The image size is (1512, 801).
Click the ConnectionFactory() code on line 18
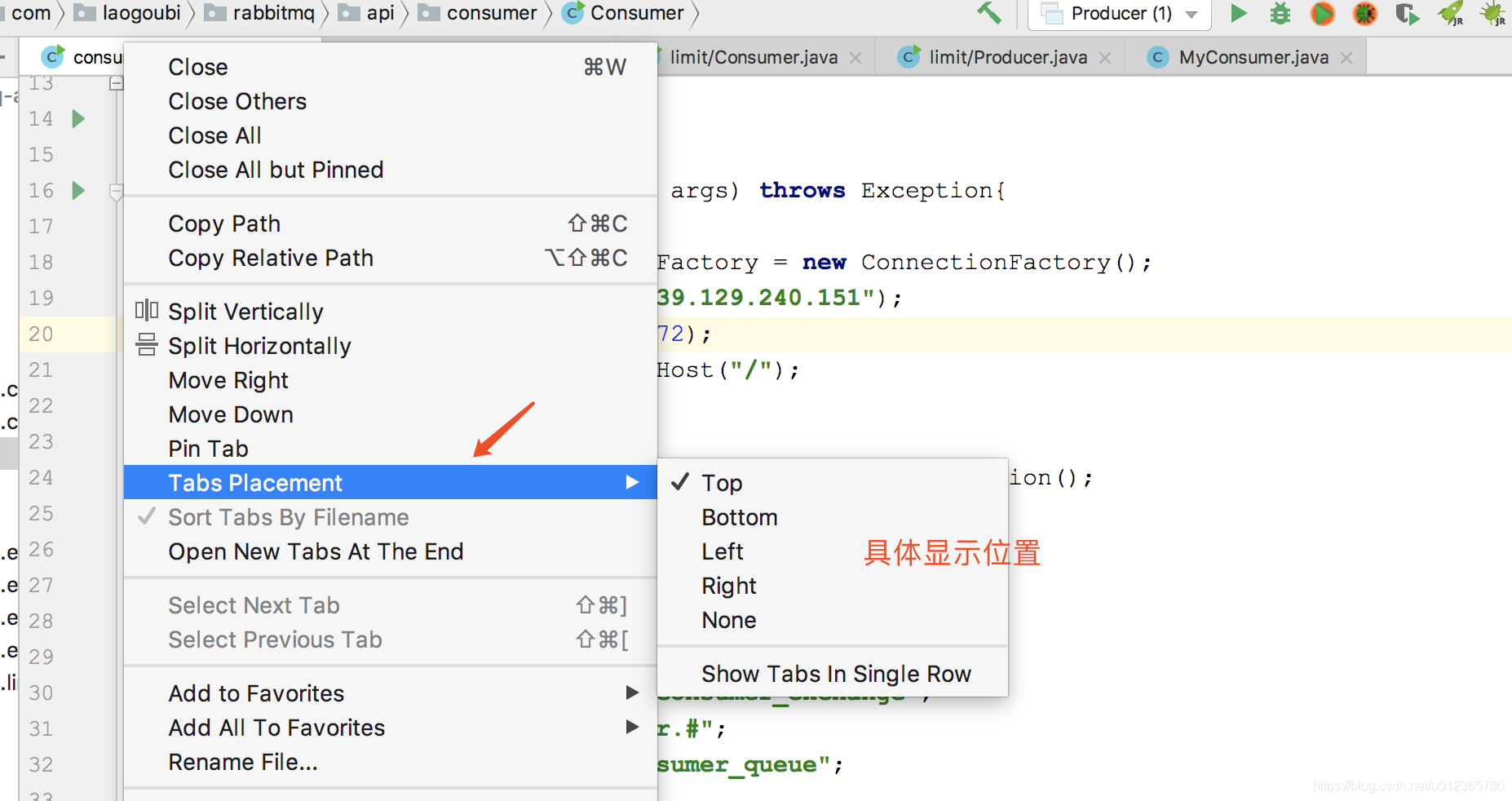[x=997, y=263]
